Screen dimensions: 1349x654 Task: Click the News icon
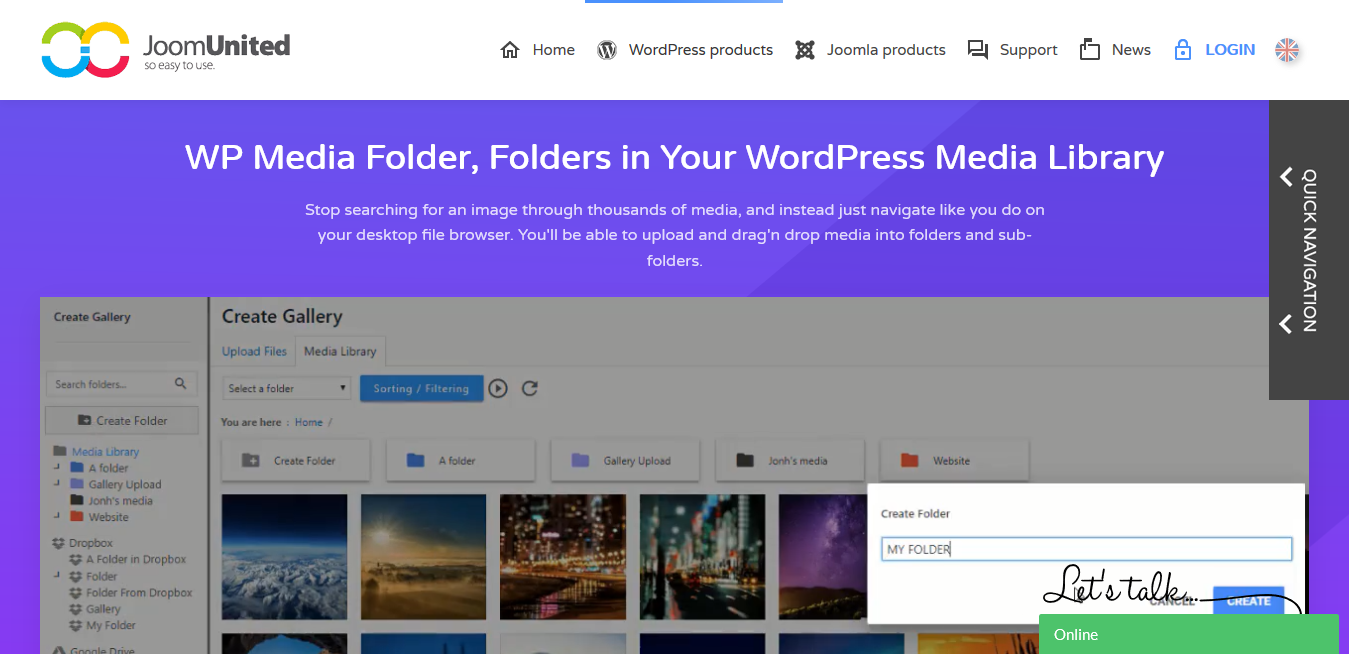pyautogui.click(x=1090, y=50)
